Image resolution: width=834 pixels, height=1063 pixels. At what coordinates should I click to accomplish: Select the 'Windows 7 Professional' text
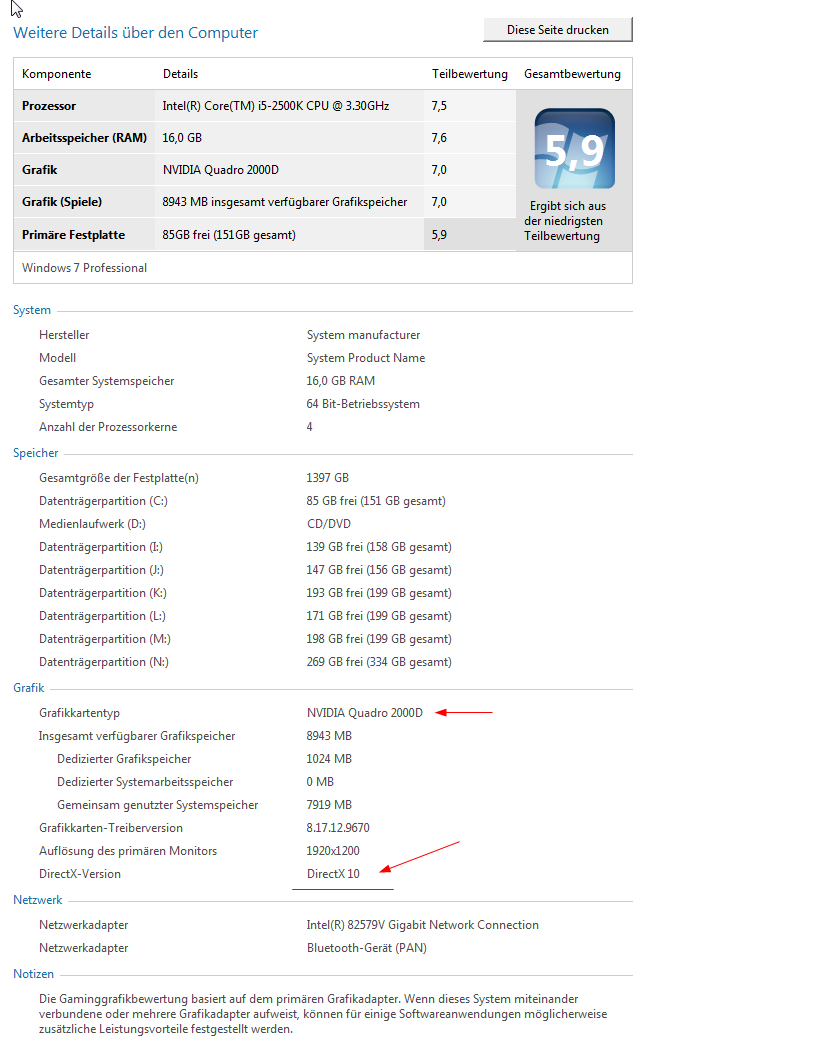[x=84, y=268]
